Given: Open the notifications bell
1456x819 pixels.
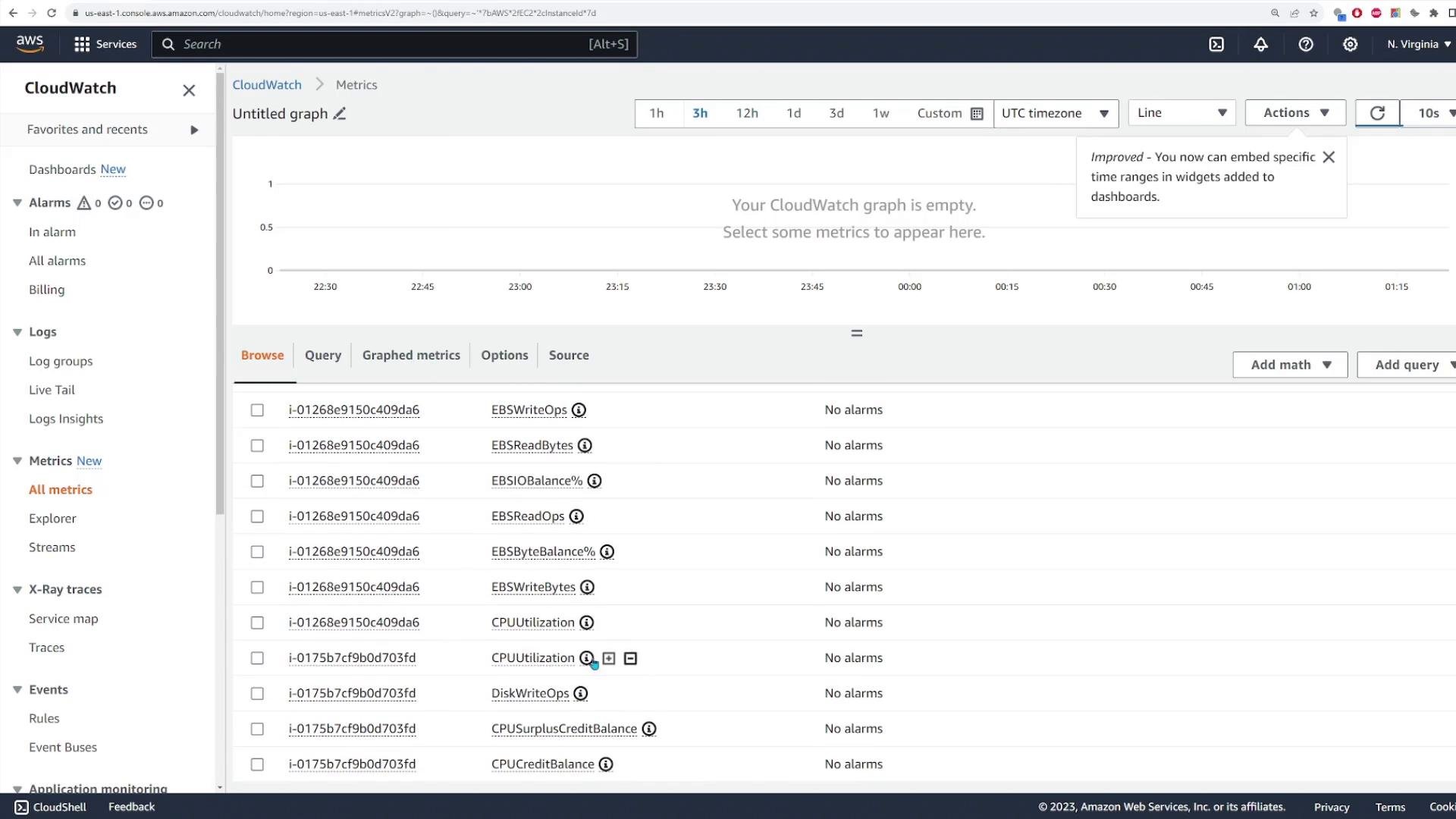Looking at the screenshot, I should click(x=1260, y=44).
